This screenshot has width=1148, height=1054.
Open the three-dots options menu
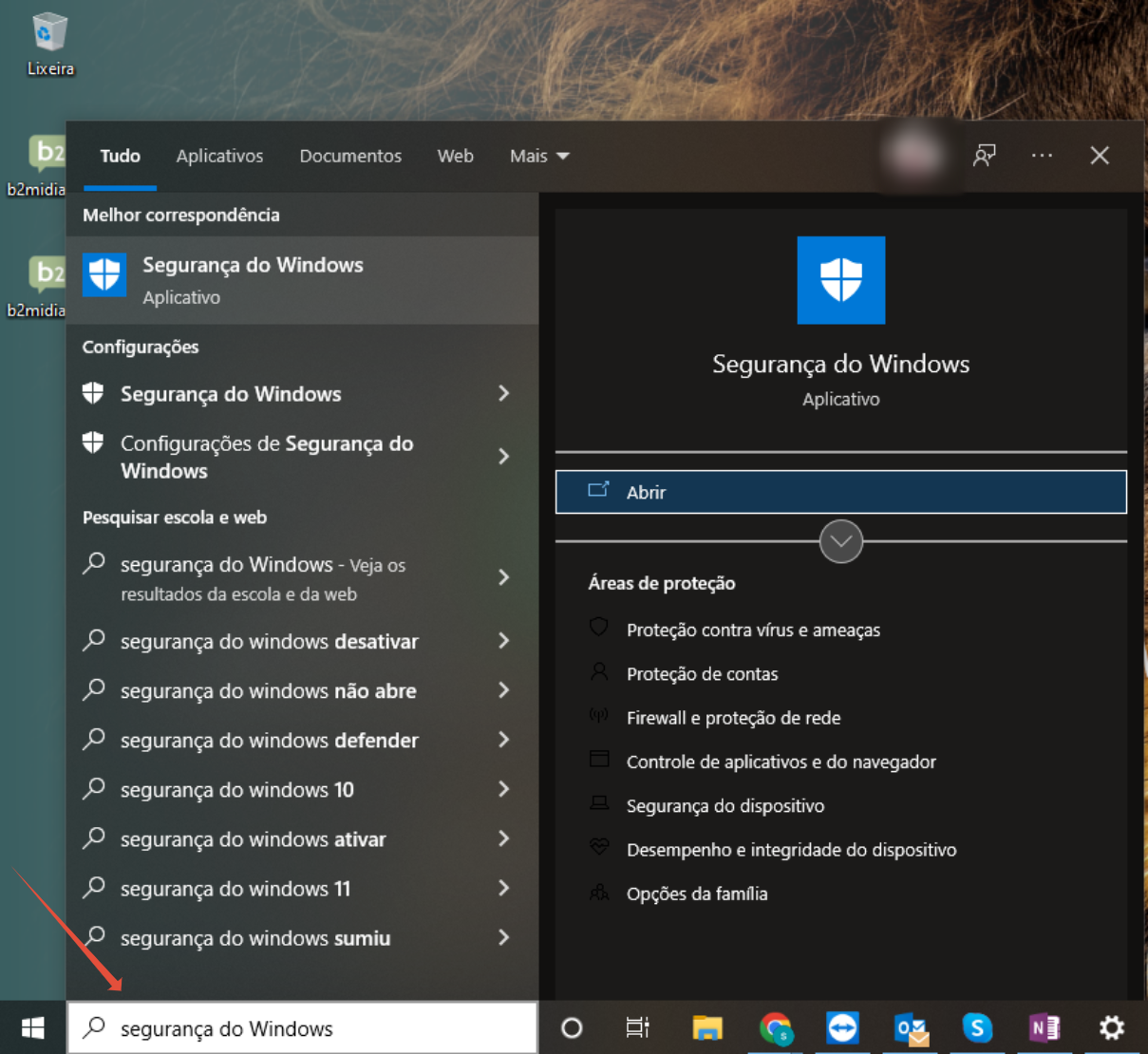coord(1042,156)
